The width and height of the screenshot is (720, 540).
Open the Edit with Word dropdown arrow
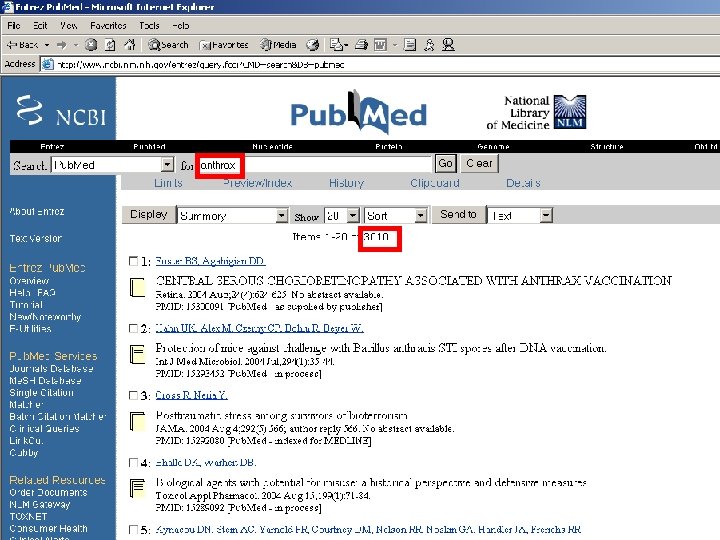tap(394, 45)
